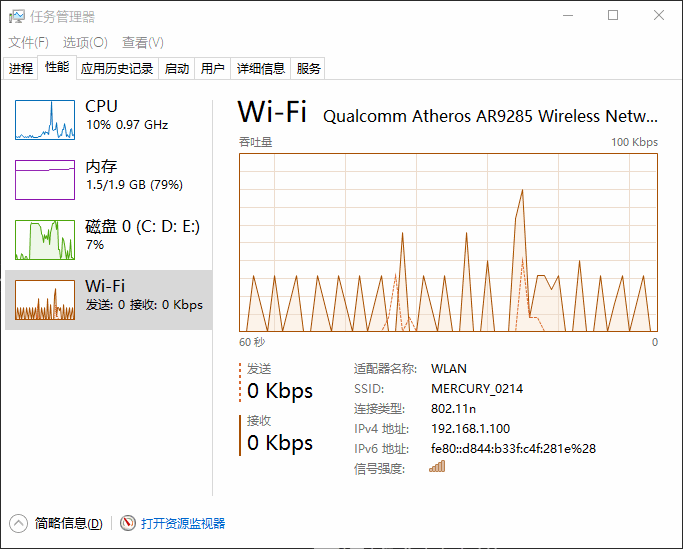
Task: Select the memory usage mini graph
Action: click(x=45, y=180)
